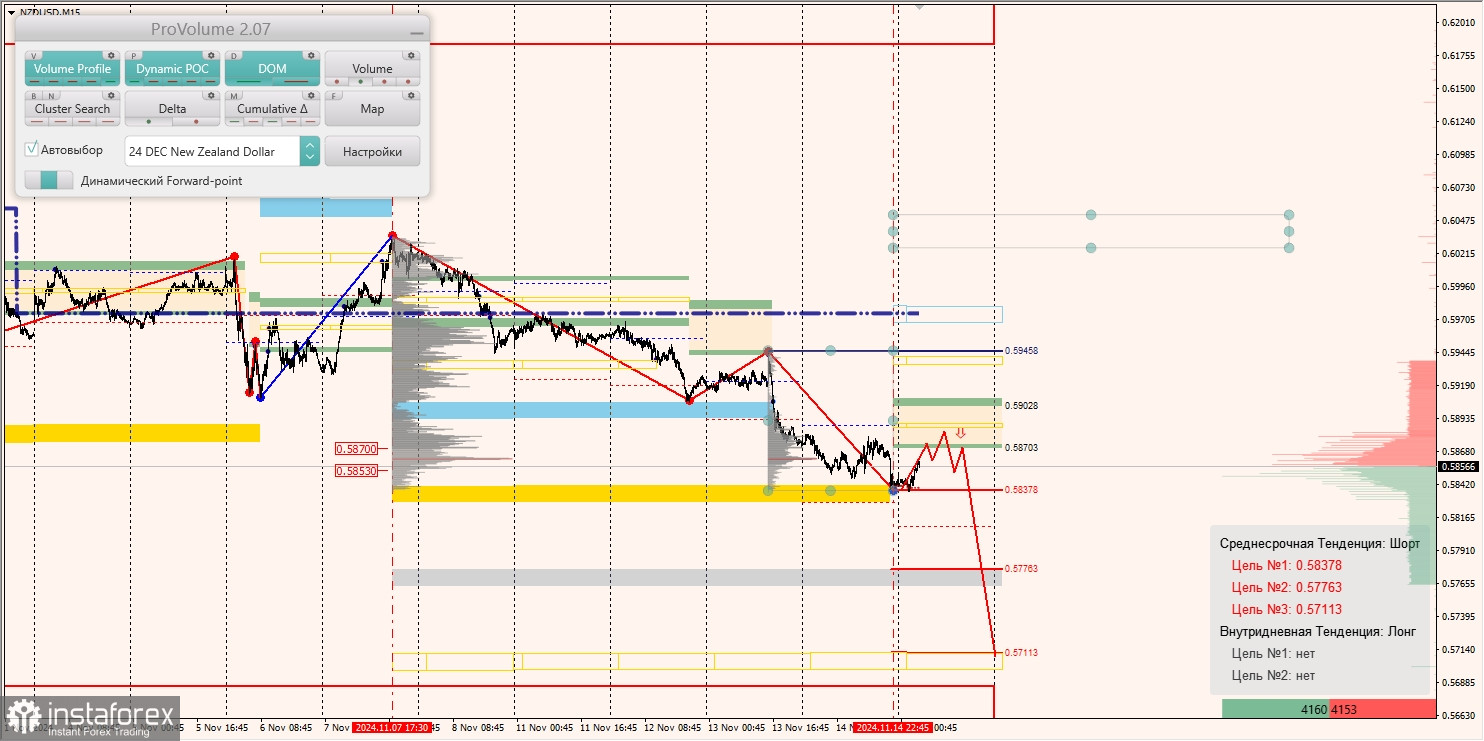Viewport: 1484px width, 741px height.
Task: Click the red down-arrow marker near 0.58703
Action: tap(960, 433)
